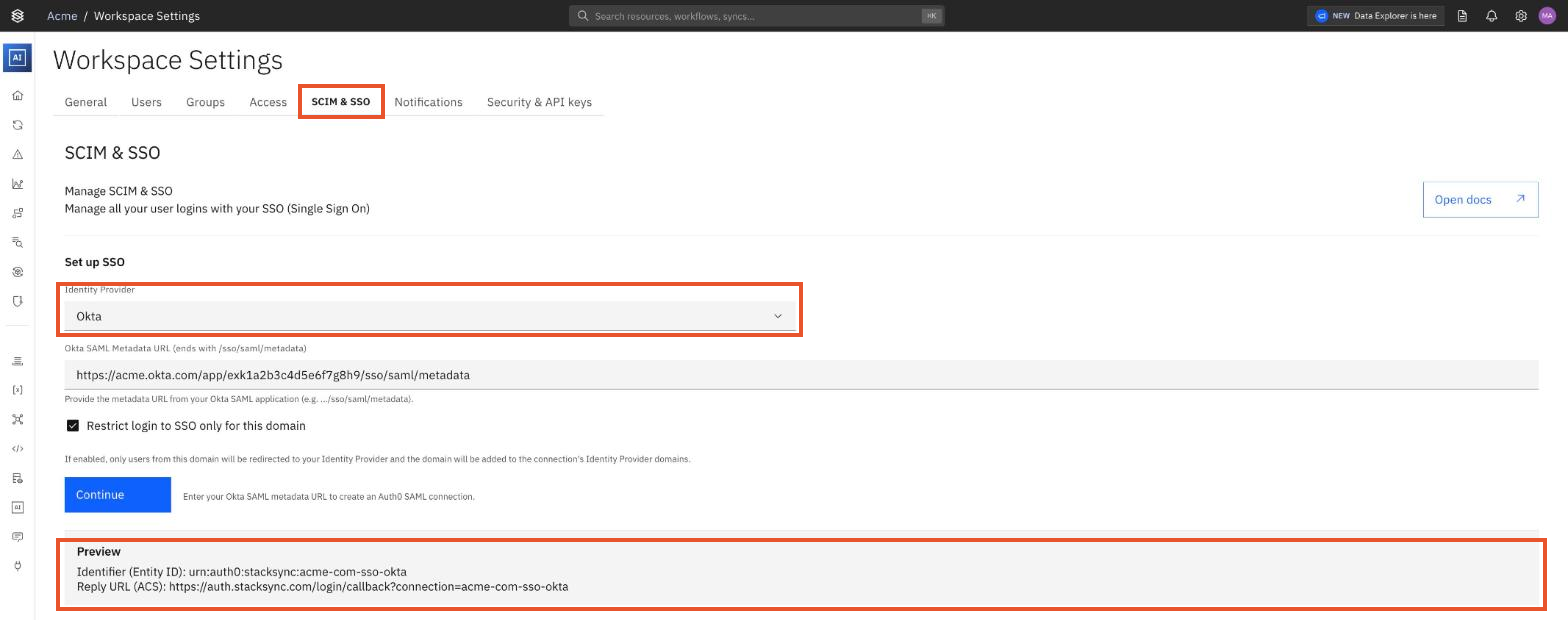Click the blue Continue button

coord(118,495)
